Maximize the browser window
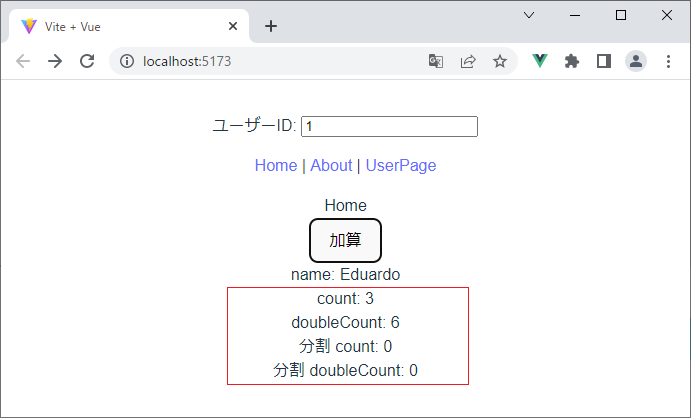 (621, 15)
